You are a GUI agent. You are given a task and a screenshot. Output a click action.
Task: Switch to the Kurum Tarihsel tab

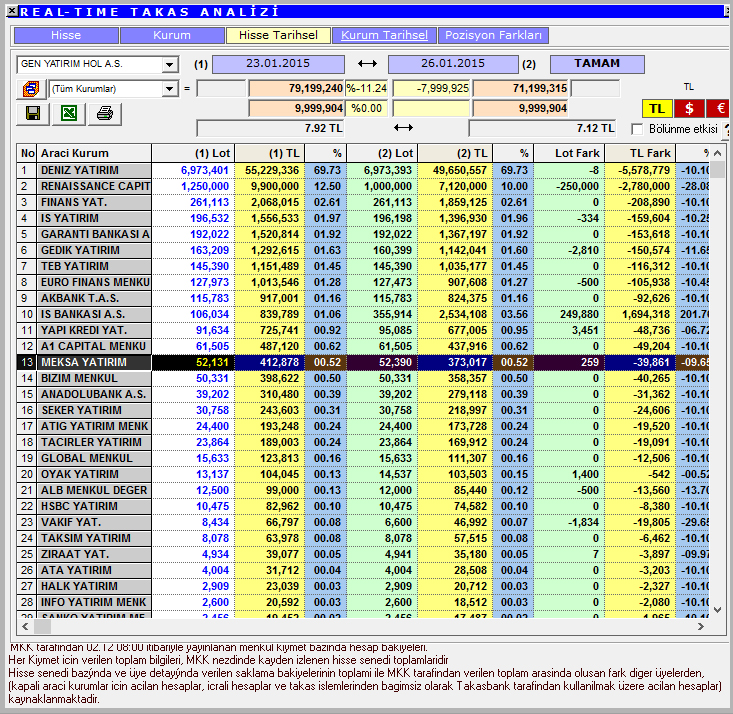coord(384,35)
